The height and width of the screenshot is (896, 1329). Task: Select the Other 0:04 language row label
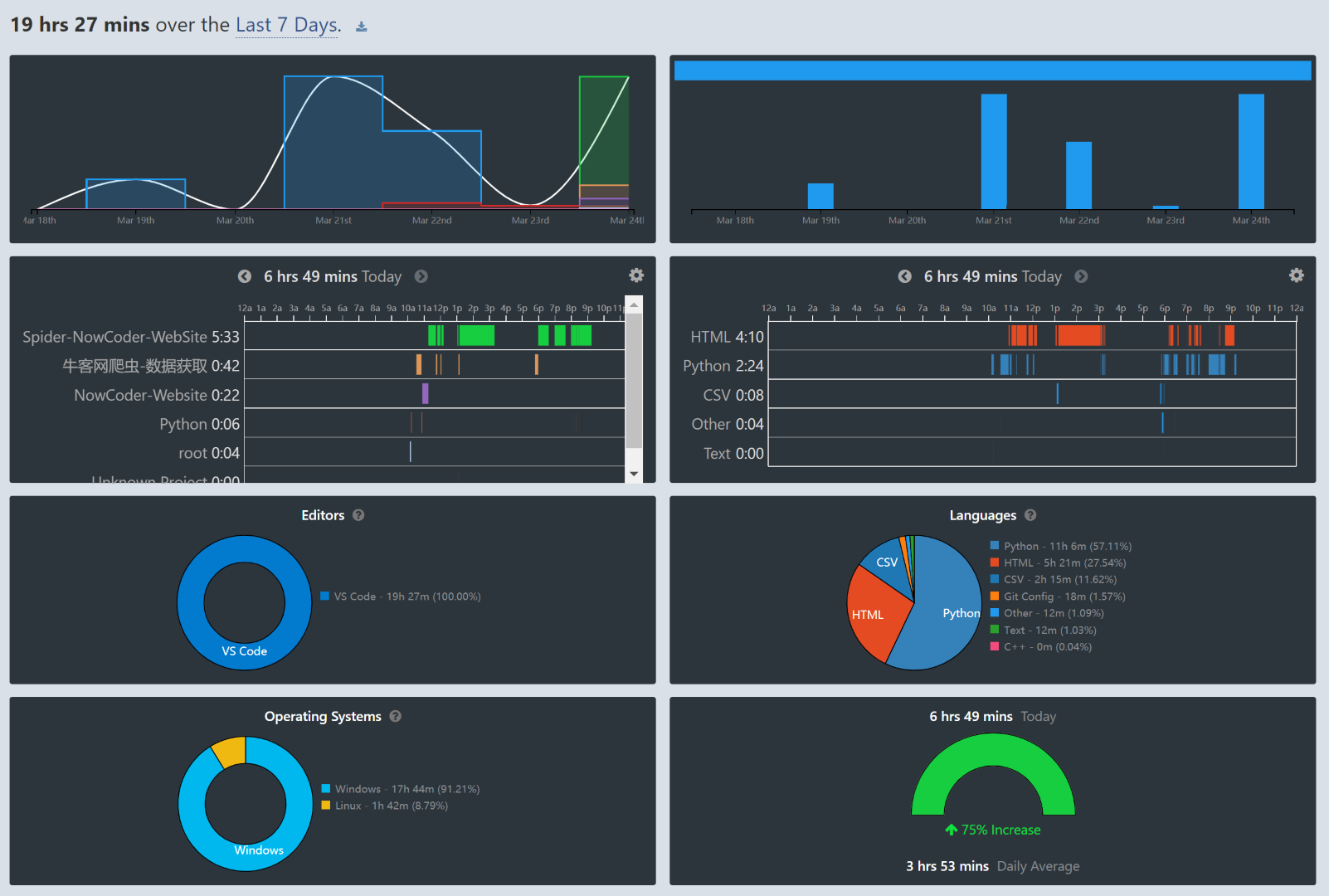[x=728, y=424]
